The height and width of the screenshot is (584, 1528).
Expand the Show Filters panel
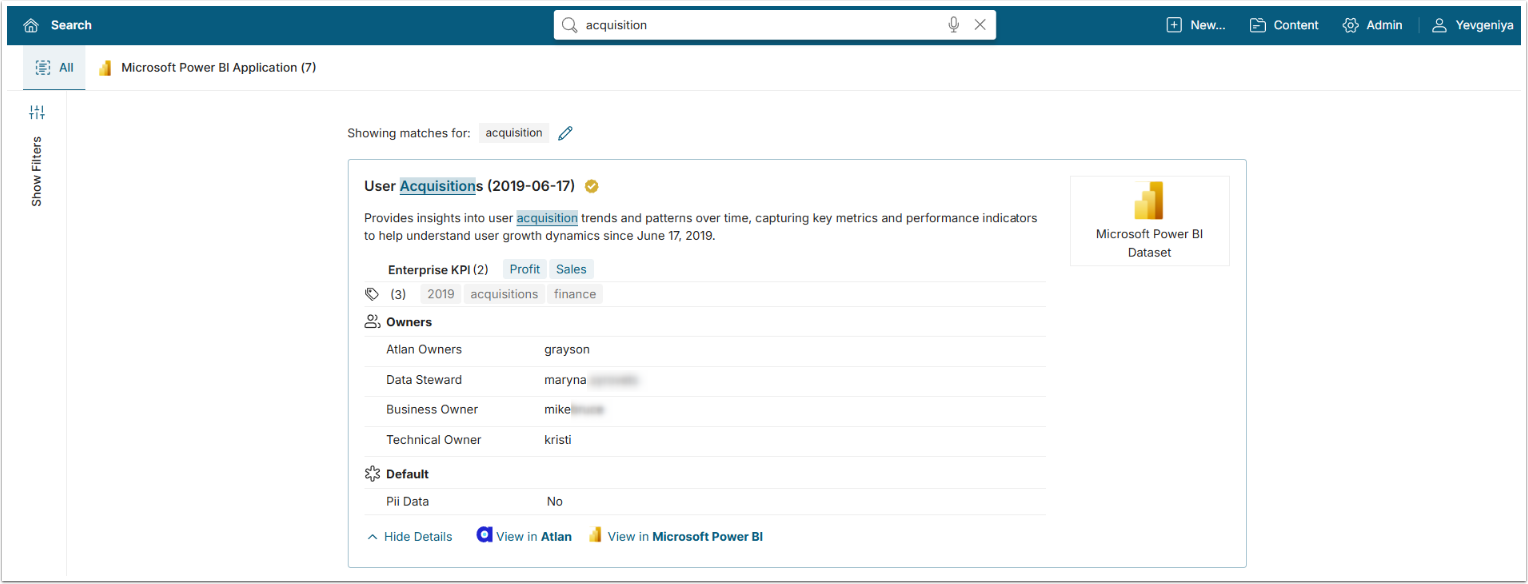pos(37,171)
